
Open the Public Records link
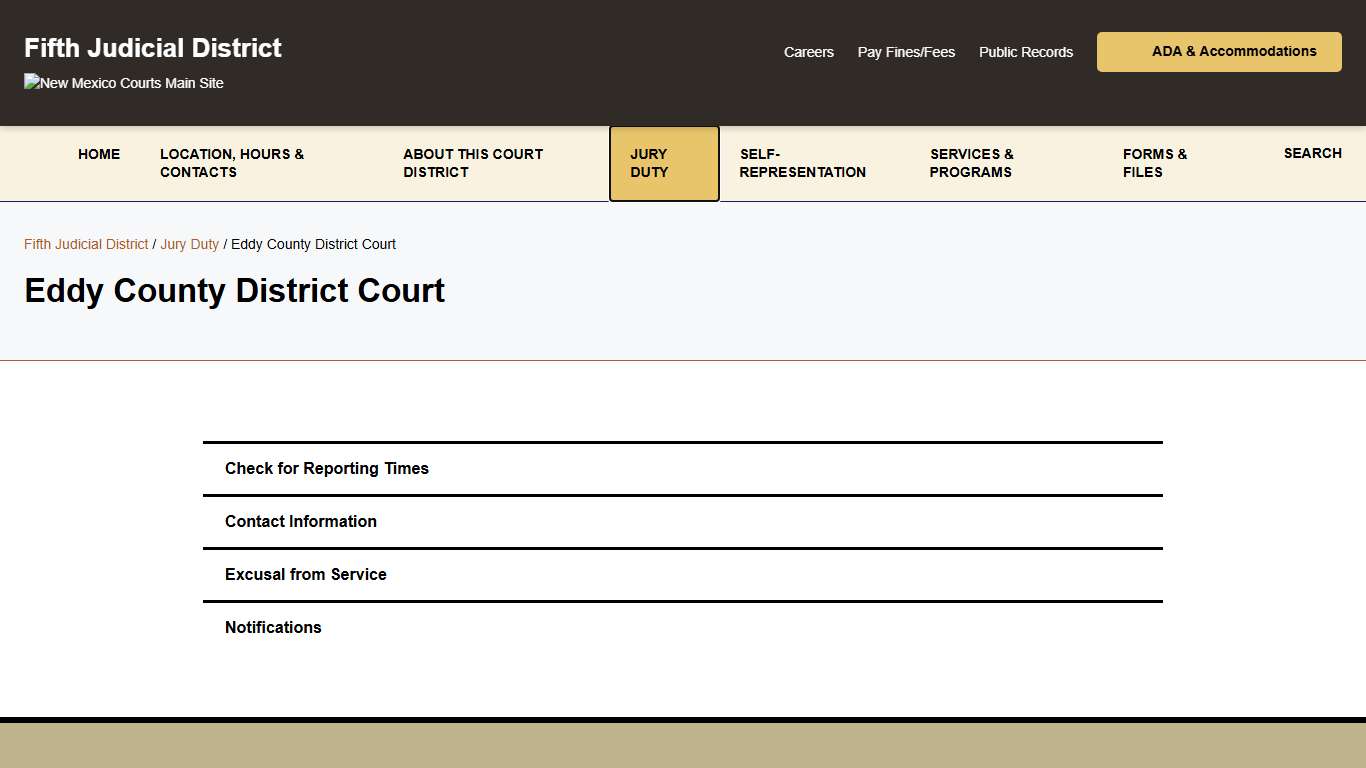coord(1025,52)
